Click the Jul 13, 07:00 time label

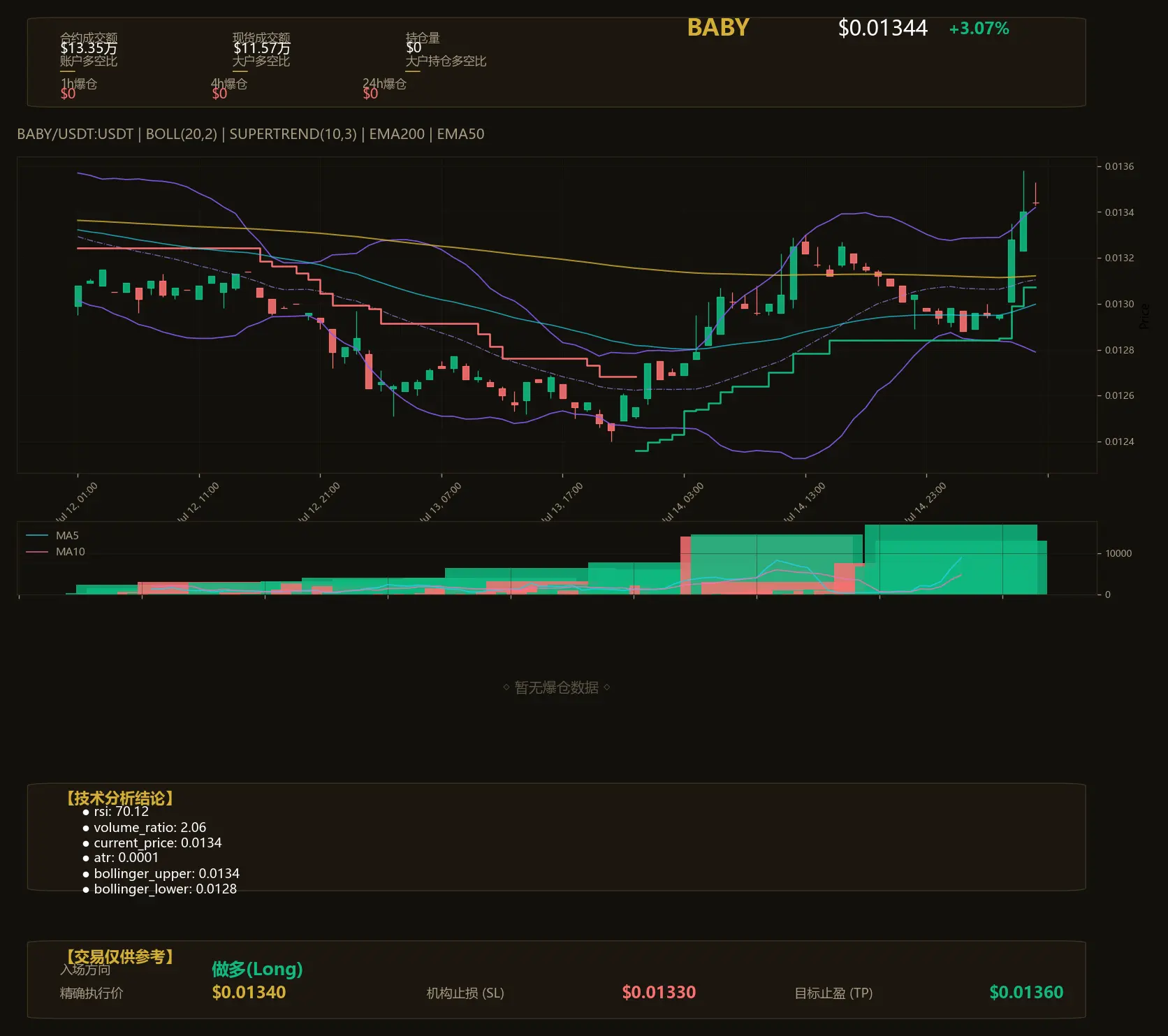440,502
